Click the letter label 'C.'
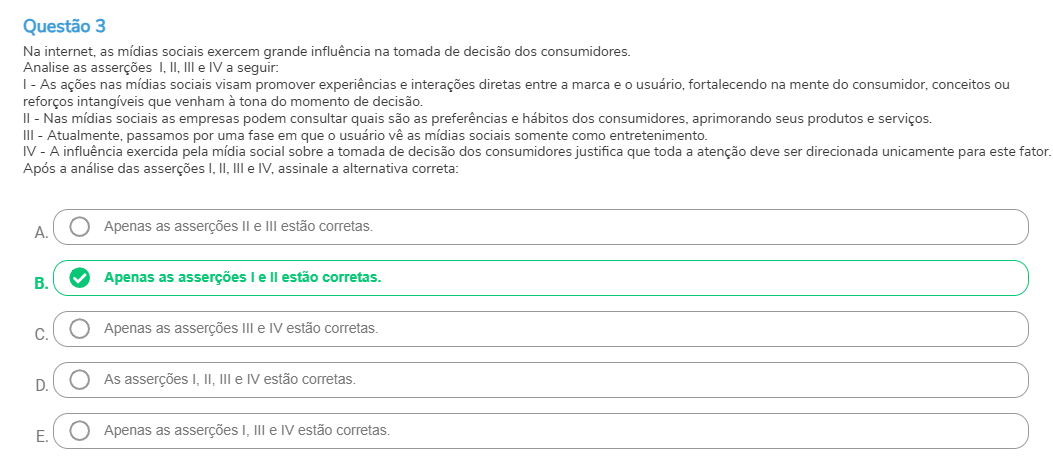The height and width of the screenshot is (458, 1053). point(41,335)
